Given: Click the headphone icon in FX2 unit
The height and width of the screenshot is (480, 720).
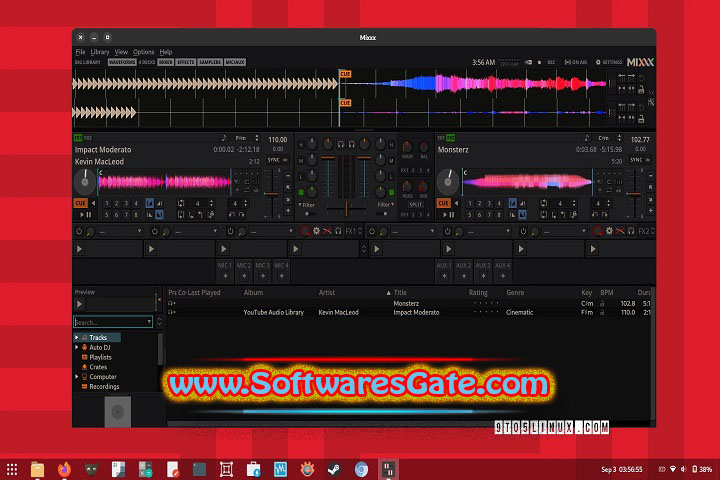Looking at the screenshot, I should [x=631, y=231].
